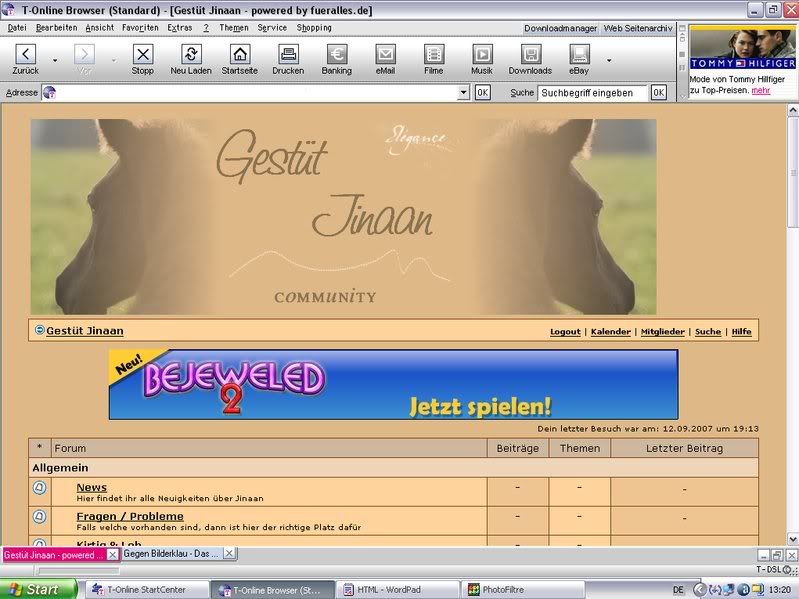Open the Hilfe link
Screen dimensions: 799x599
741,332
